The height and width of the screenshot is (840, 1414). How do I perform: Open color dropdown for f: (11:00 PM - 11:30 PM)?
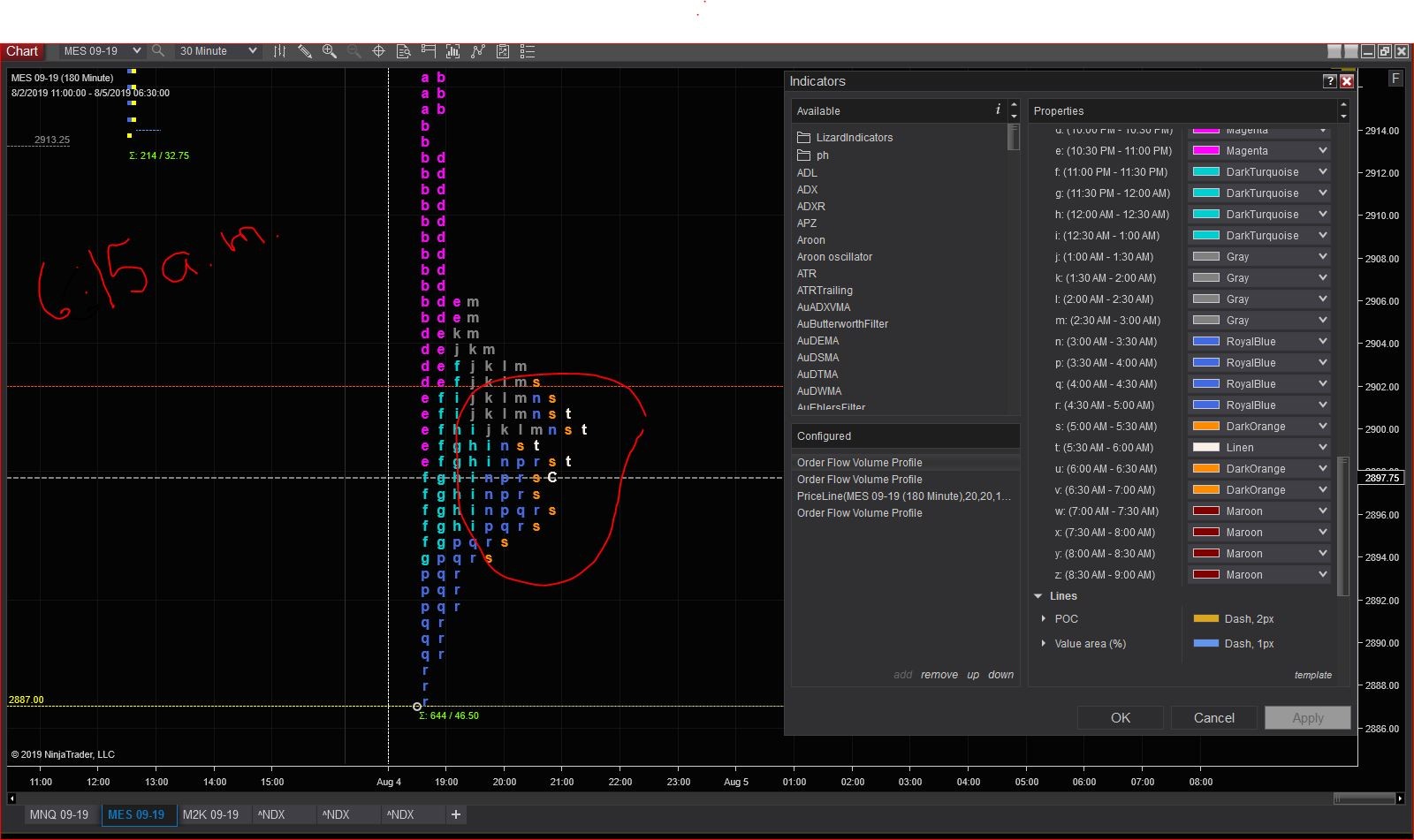(x=1323, y=172)
